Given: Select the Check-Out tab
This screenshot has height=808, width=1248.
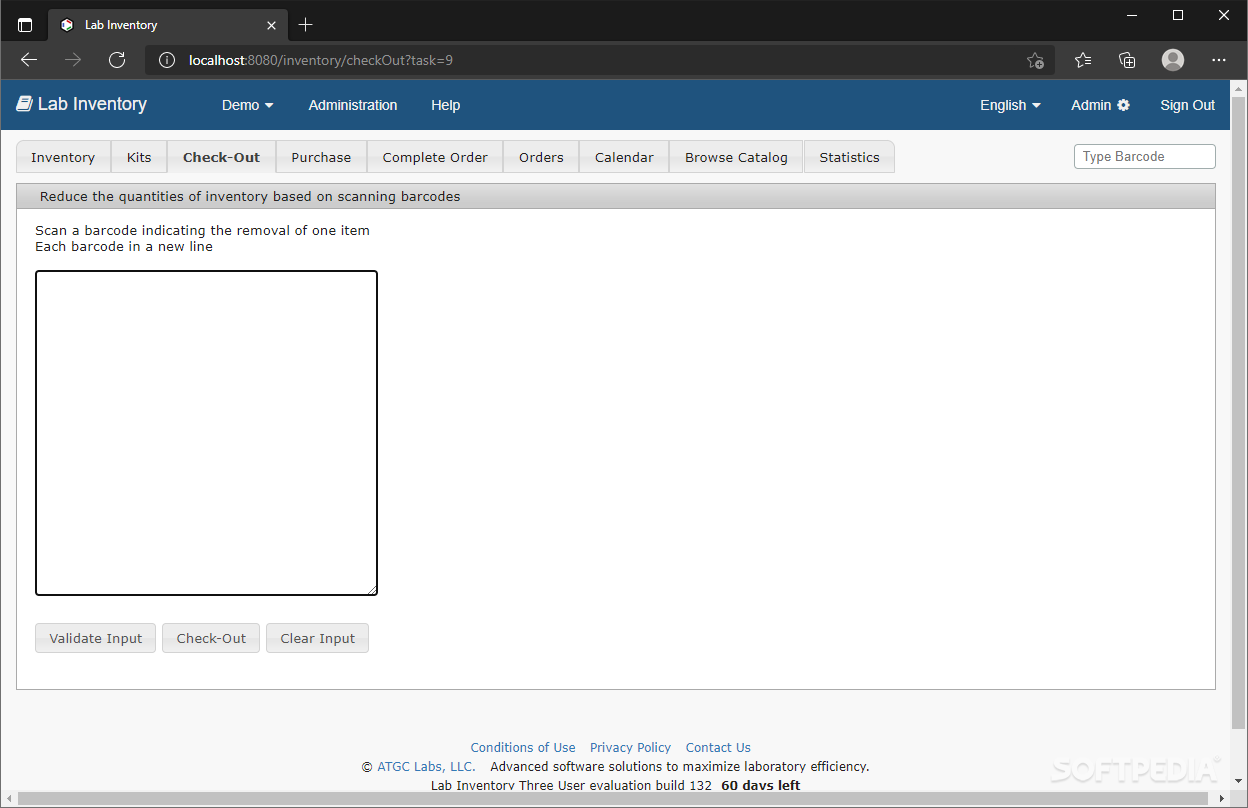Looking at the screenshot, I should (221, 157).
